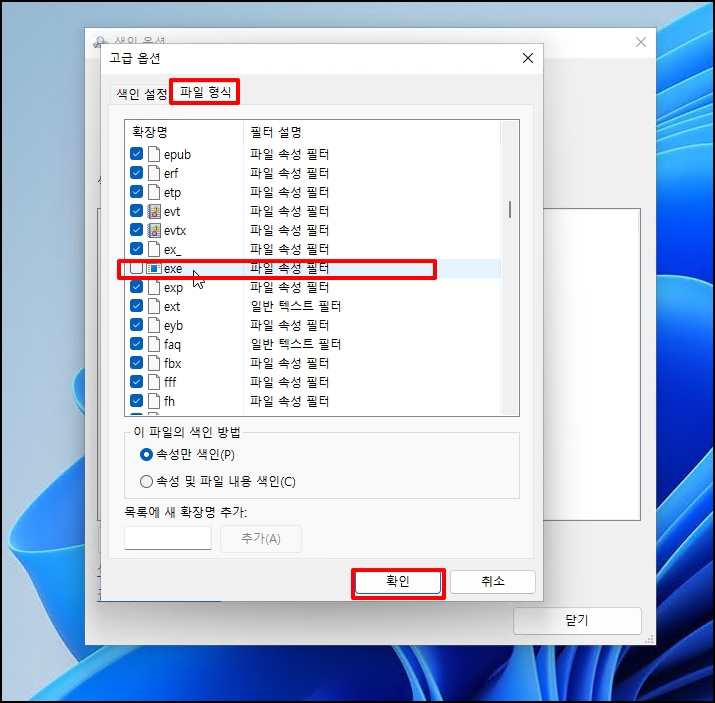
Task: Click the disabled 추가(A) button
Action: tap(261, 539)
